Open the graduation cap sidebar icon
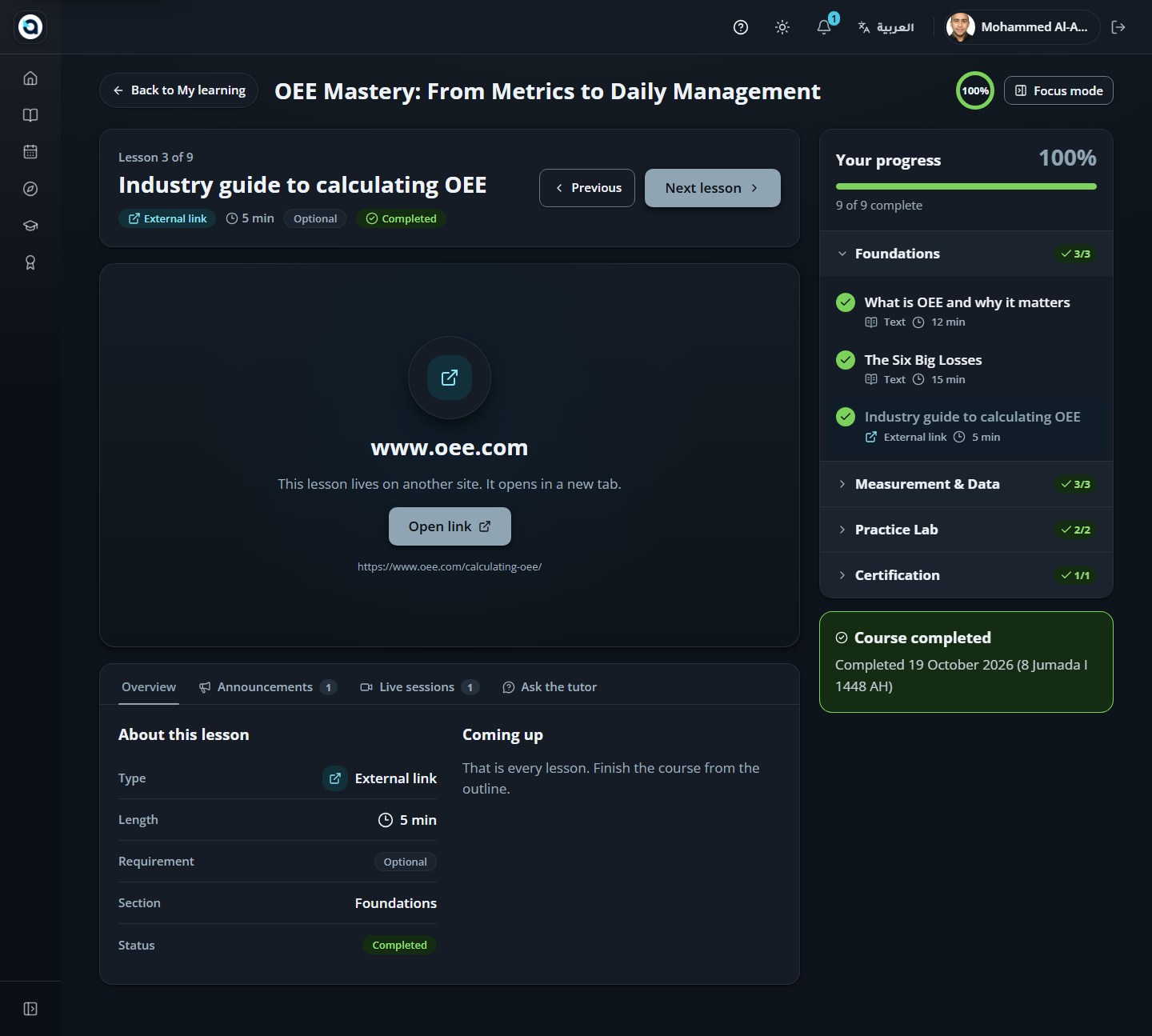Viewport: 1152px width, 1036px height. (x=30, y=226)
